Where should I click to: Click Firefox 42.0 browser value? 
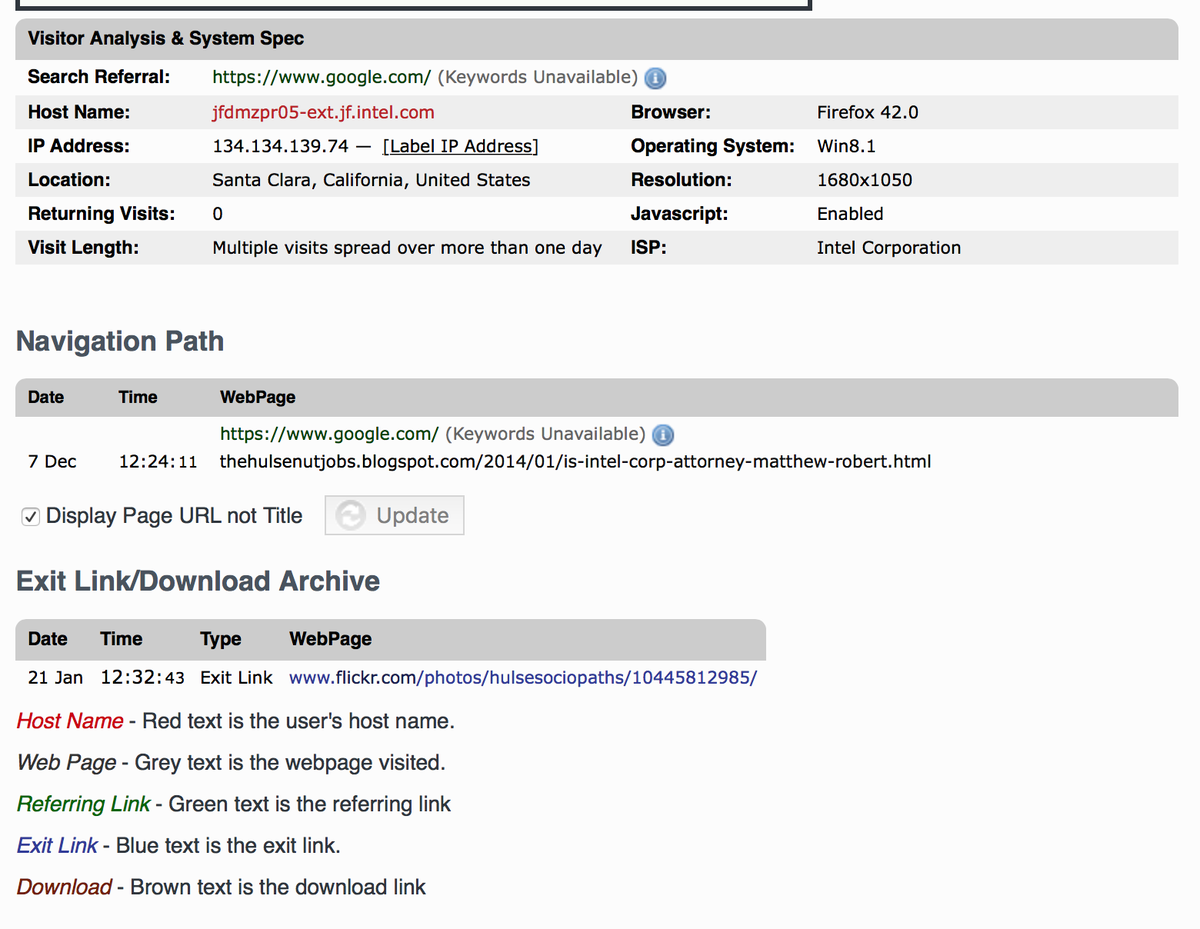click(867, 112)
